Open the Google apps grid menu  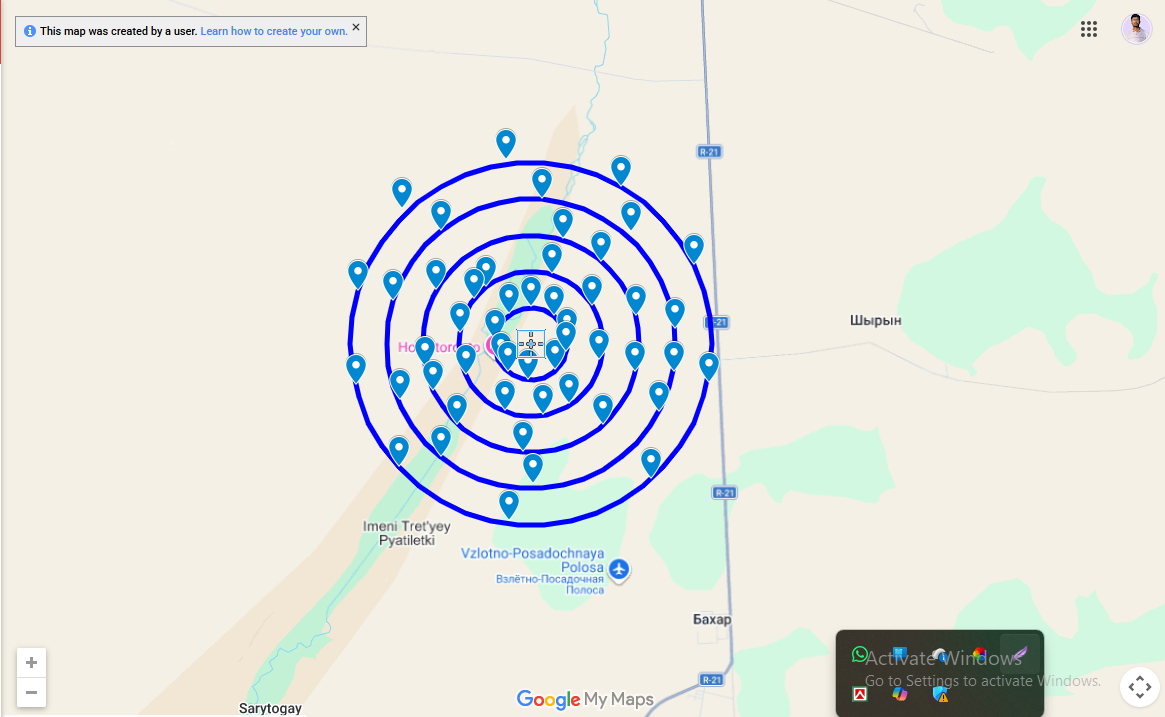click(x=1089, y=29)
